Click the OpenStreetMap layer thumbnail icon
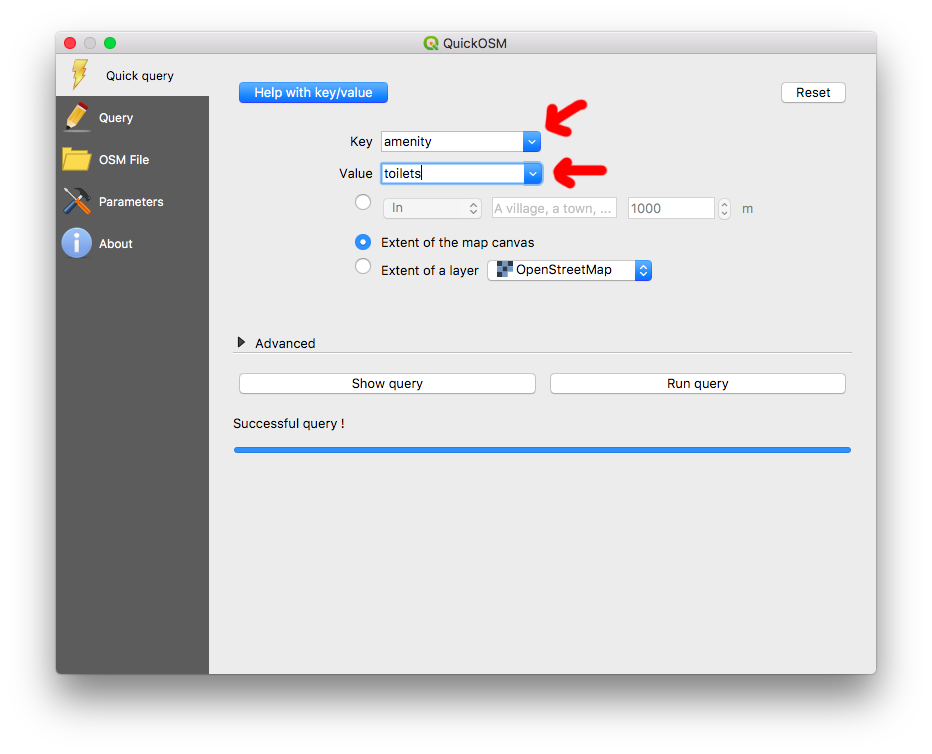932x754 pixels. [x=504, y=270]
